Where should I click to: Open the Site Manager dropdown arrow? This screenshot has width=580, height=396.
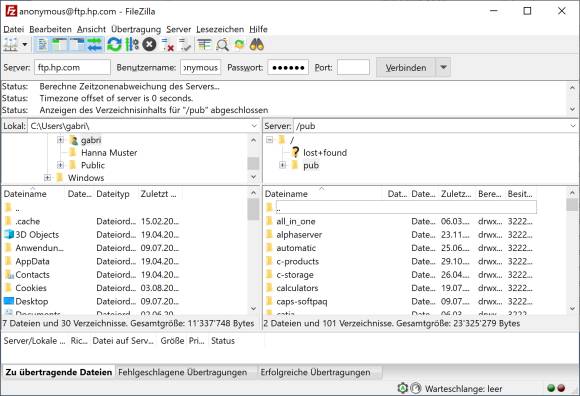pyautogui.click(x=25, y=45)
